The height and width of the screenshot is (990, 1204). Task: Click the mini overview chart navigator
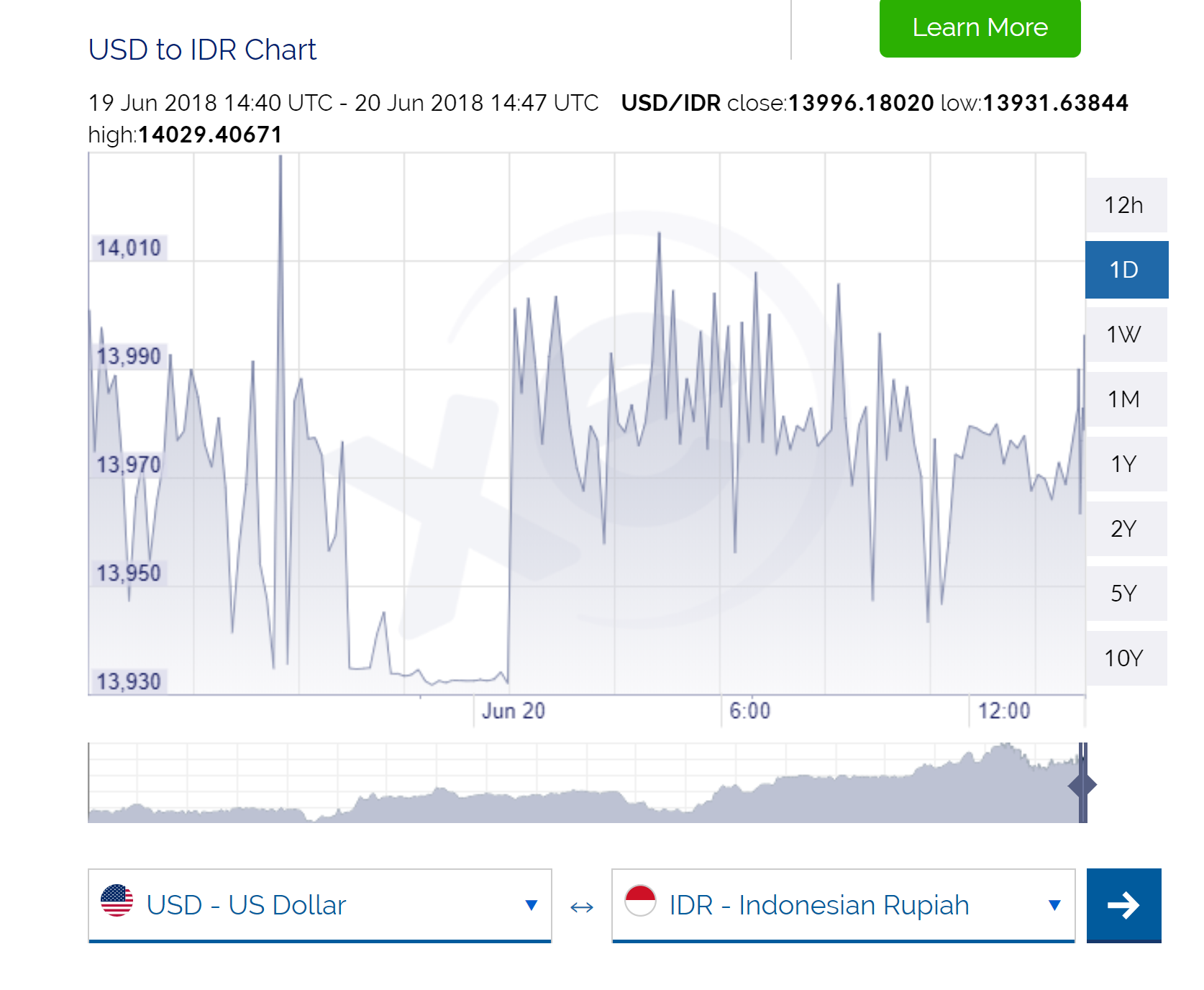(x=575, y=784)
